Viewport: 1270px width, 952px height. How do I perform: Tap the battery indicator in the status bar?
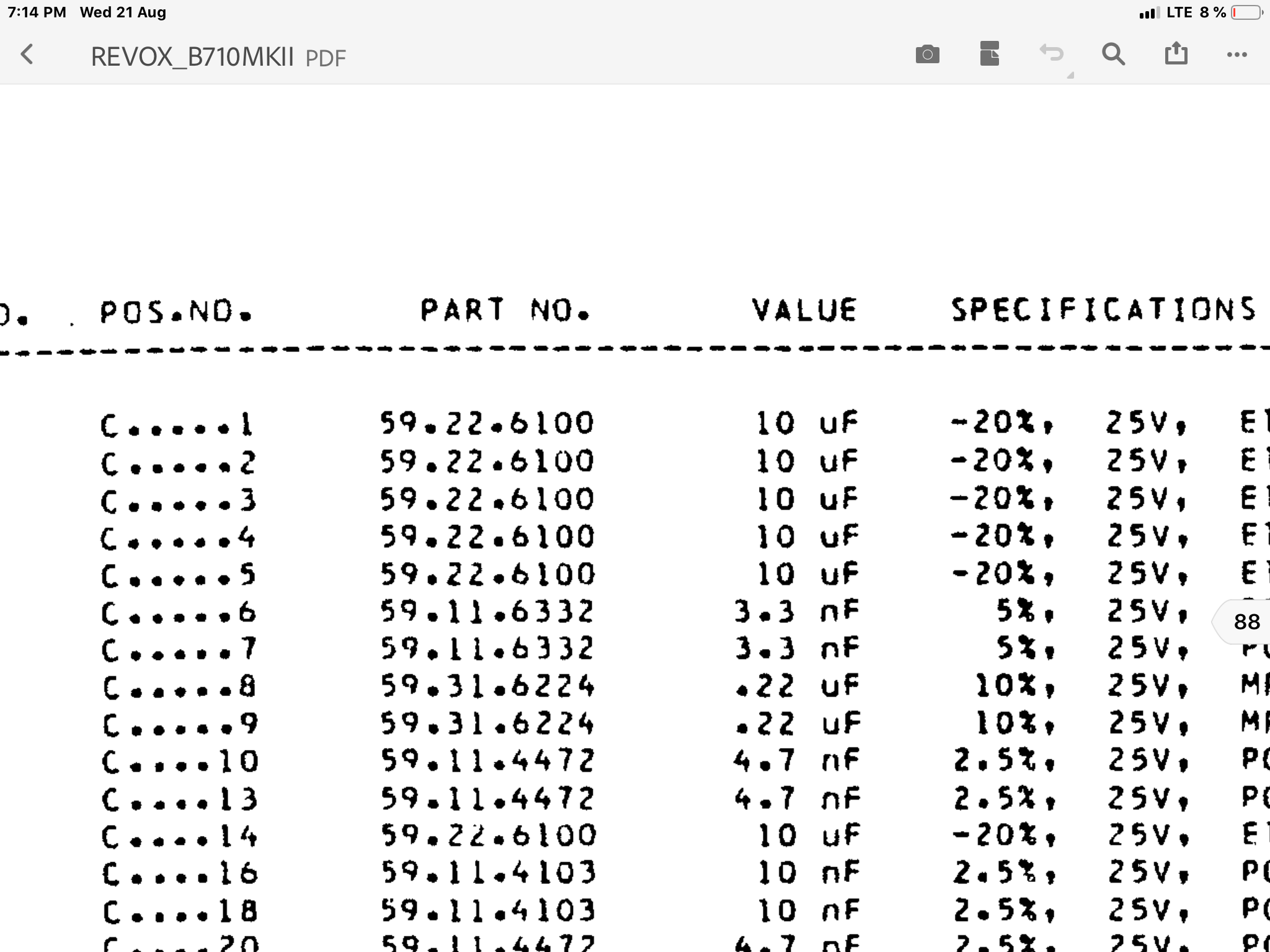click(x=1247, y=12)
